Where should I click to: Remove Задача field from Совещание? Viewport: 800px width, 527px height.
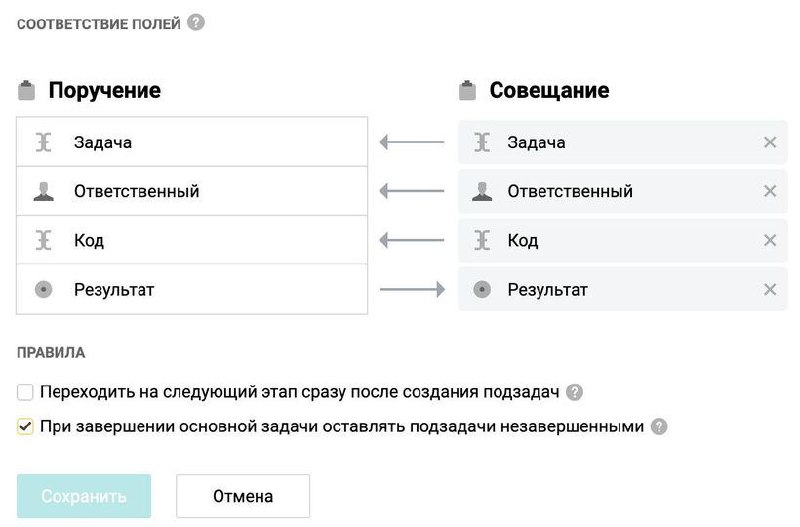[770, 142]
